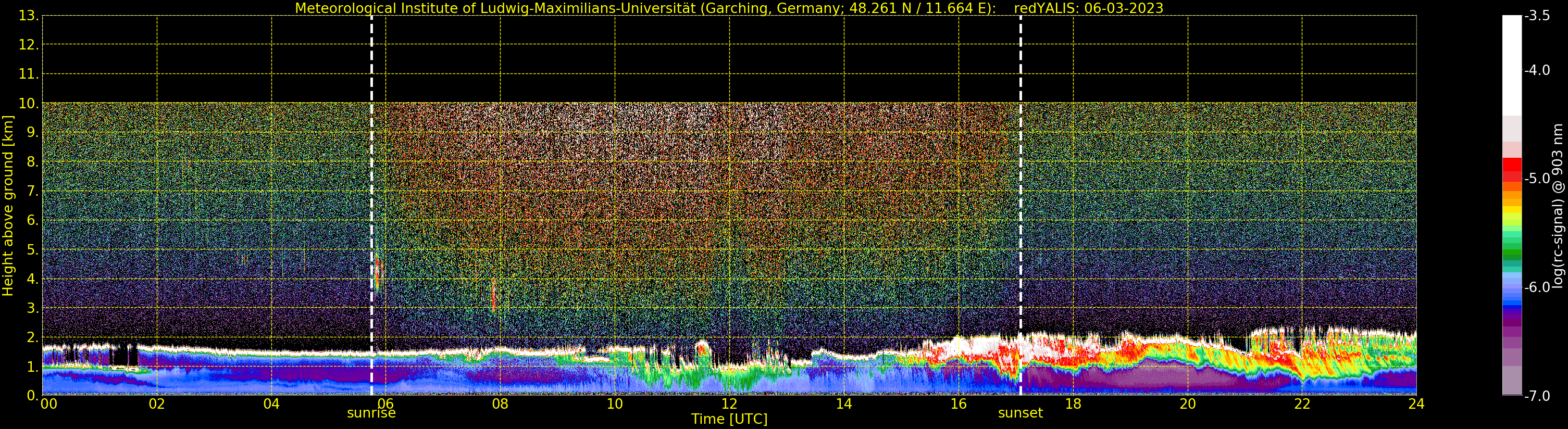Screen dimensions: 1568x429
Task: Click the time axis tick label 22
Action: [x=1302, y=404]
